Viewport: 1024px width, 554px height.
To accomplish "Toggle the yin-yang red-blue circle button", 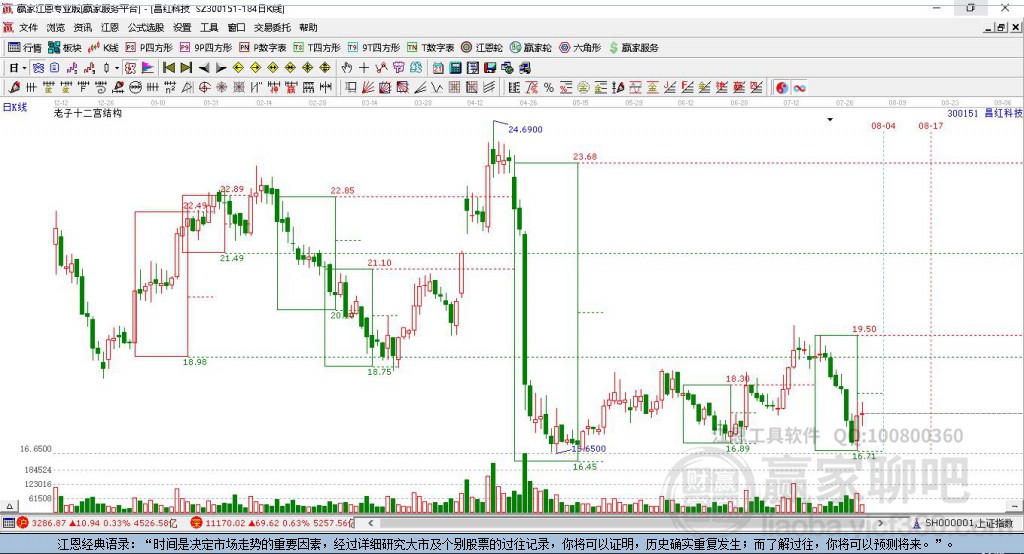I will pos(782,88).
